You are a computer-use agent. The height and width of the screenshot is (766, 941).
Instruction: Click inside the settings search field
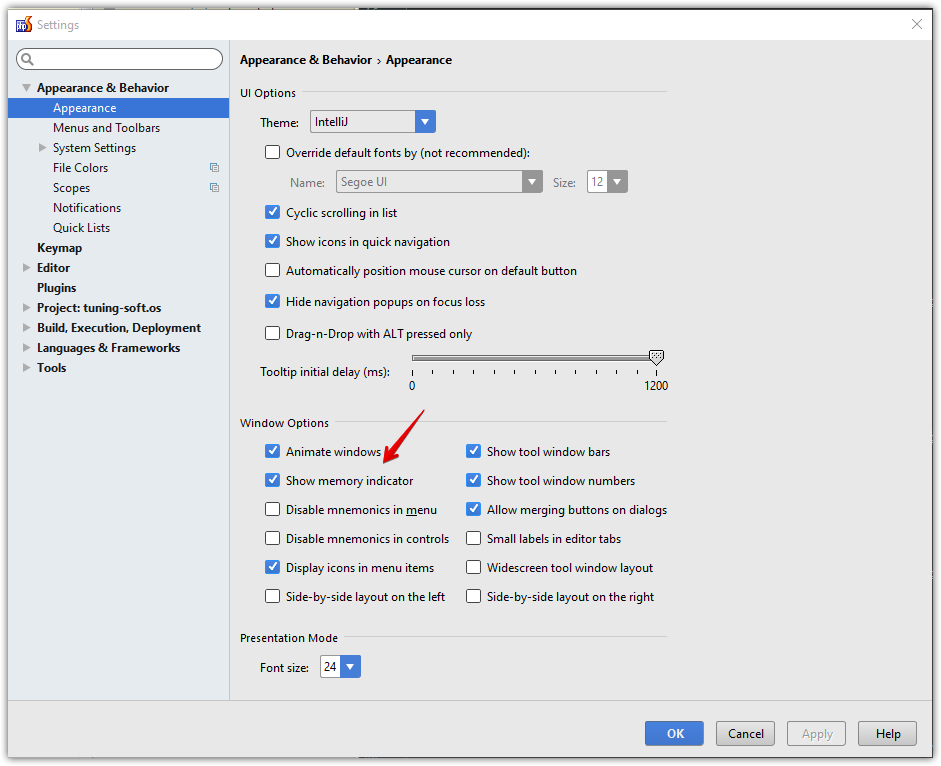pyautogui.click(x=120, y=59)
